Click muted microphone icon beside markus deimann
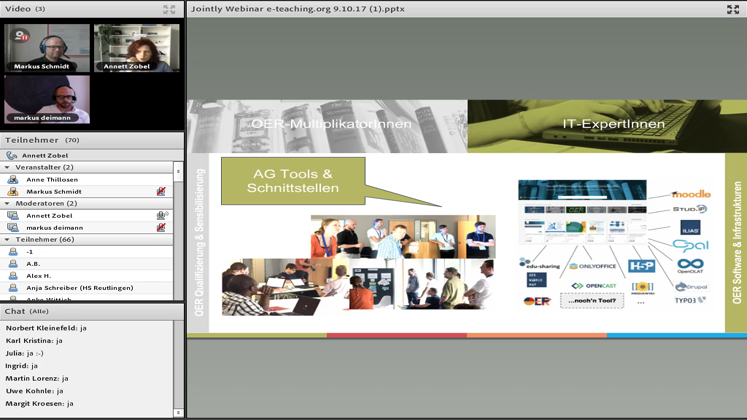 click(161, 227)
